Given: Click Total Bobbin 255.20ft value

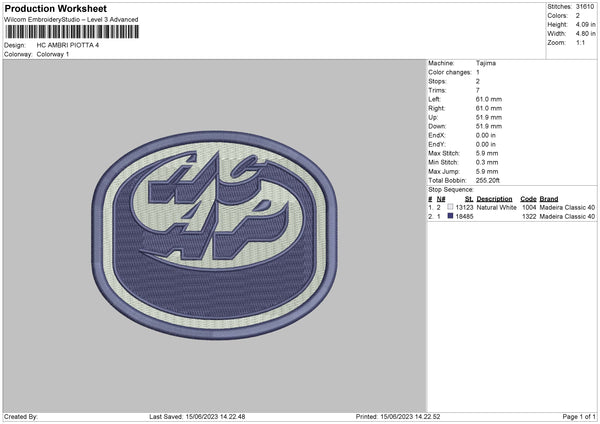Looking at the screenshot, I should pyautogui.click(x=488, y=181).
